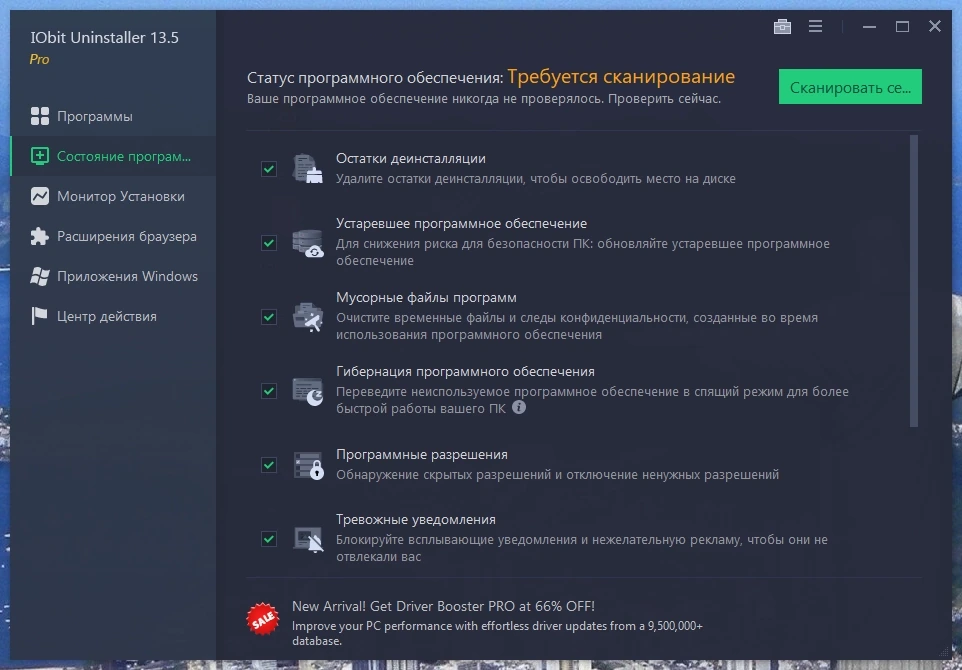Viewport: 962px width, 670px height.
Task: Click the Pro edition label
Action: coord(39,60)
